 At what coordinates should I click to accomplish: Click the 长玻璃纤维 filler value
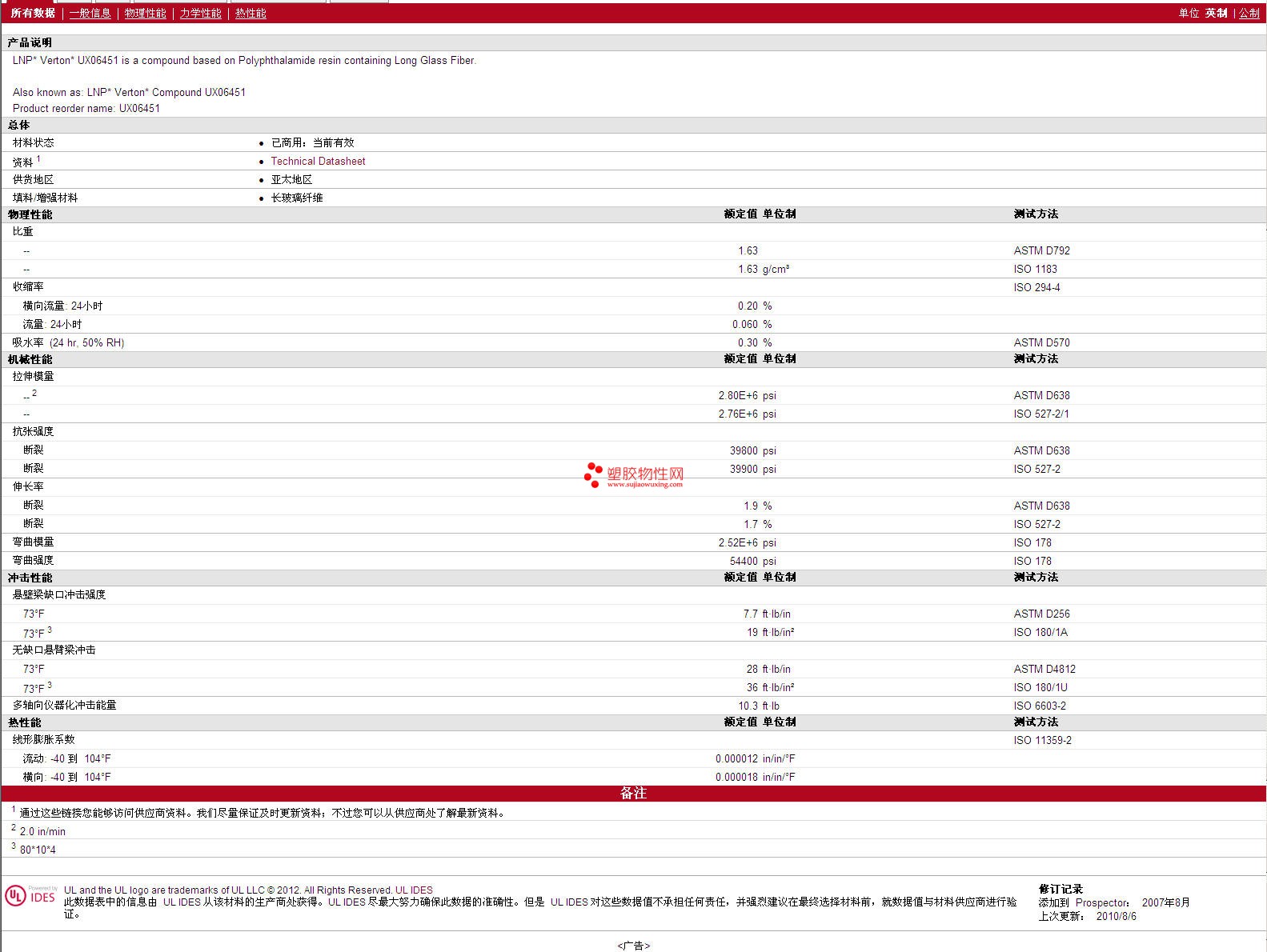coord(297,198)
